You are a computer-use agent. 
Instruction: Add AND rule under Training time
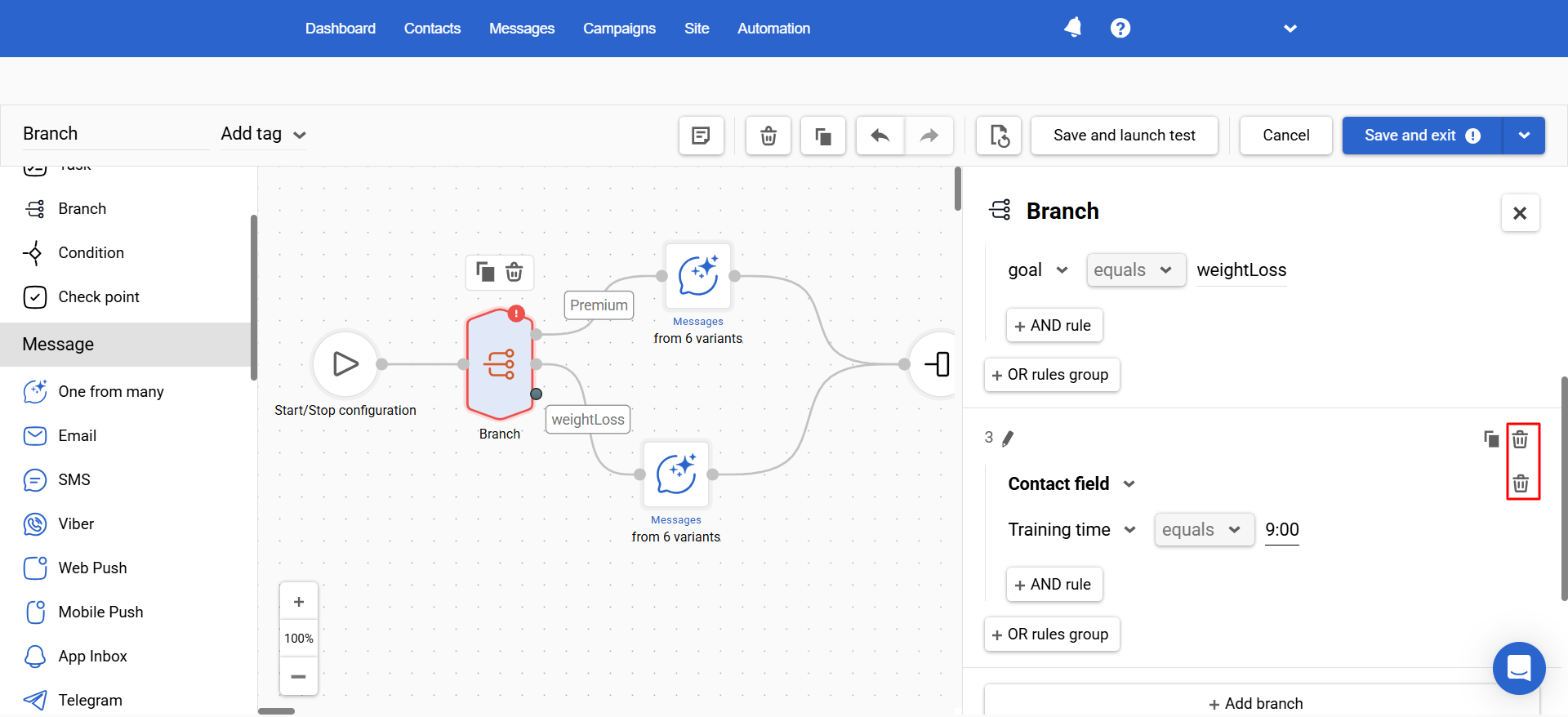1054,585
